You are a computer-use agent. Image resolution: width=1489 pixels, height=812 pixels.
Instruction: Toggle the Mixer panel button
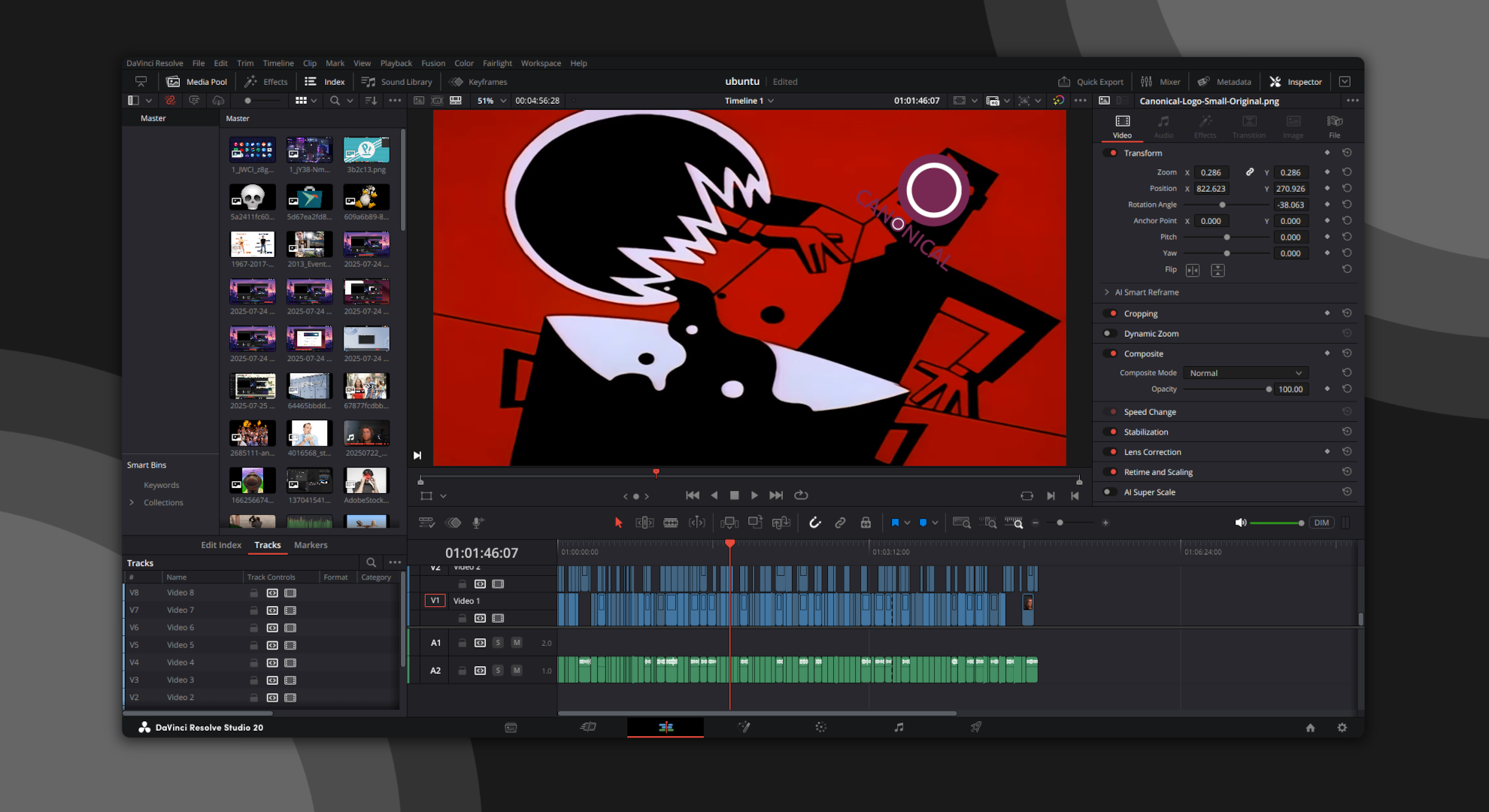point(1160,82)
